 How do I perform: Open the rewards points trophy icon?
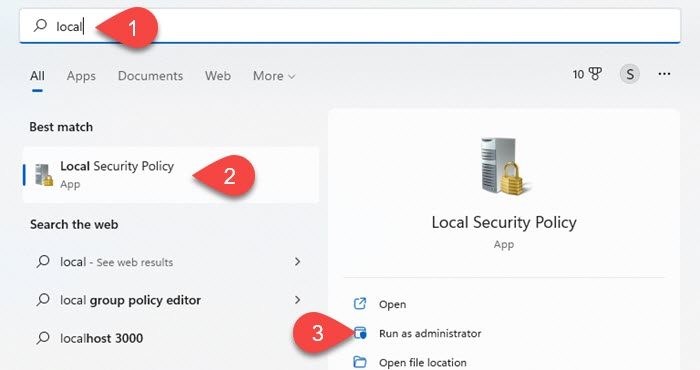tap(595, 74)
